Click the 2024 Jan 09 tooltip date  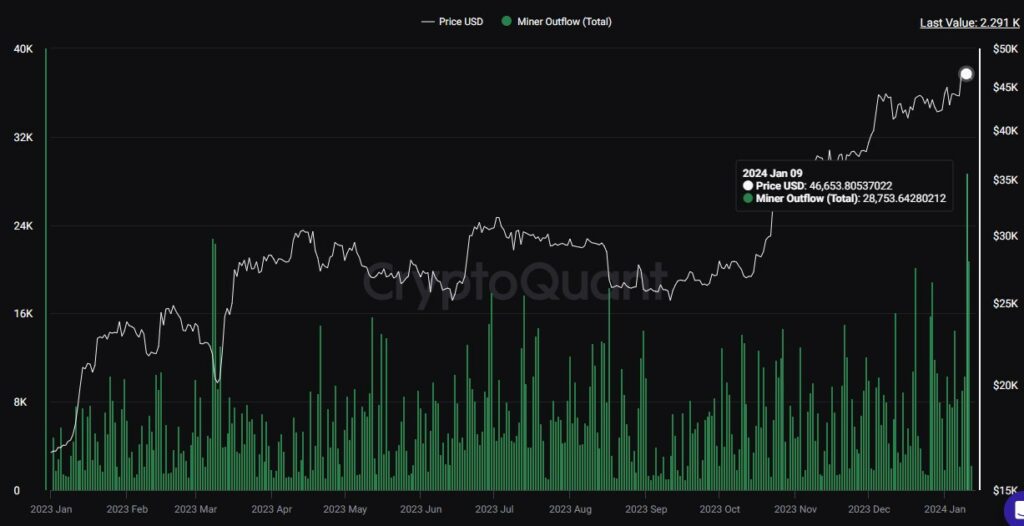pyautogui.click(x=772, y=174)
